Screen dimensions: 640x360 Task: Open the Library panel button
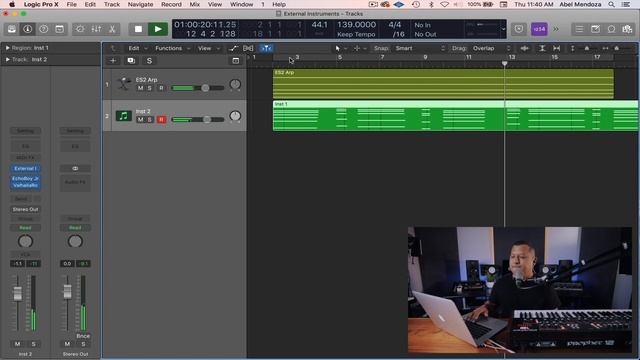(12, 29)
